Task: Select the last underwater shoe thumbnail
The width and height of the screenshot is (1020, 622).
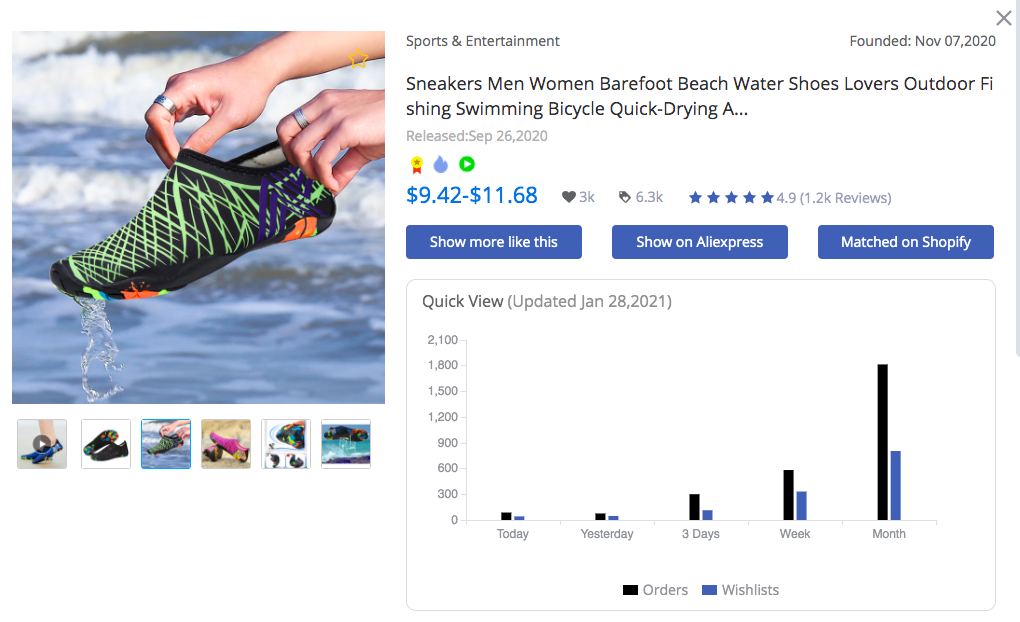Action: coord(346,444)
